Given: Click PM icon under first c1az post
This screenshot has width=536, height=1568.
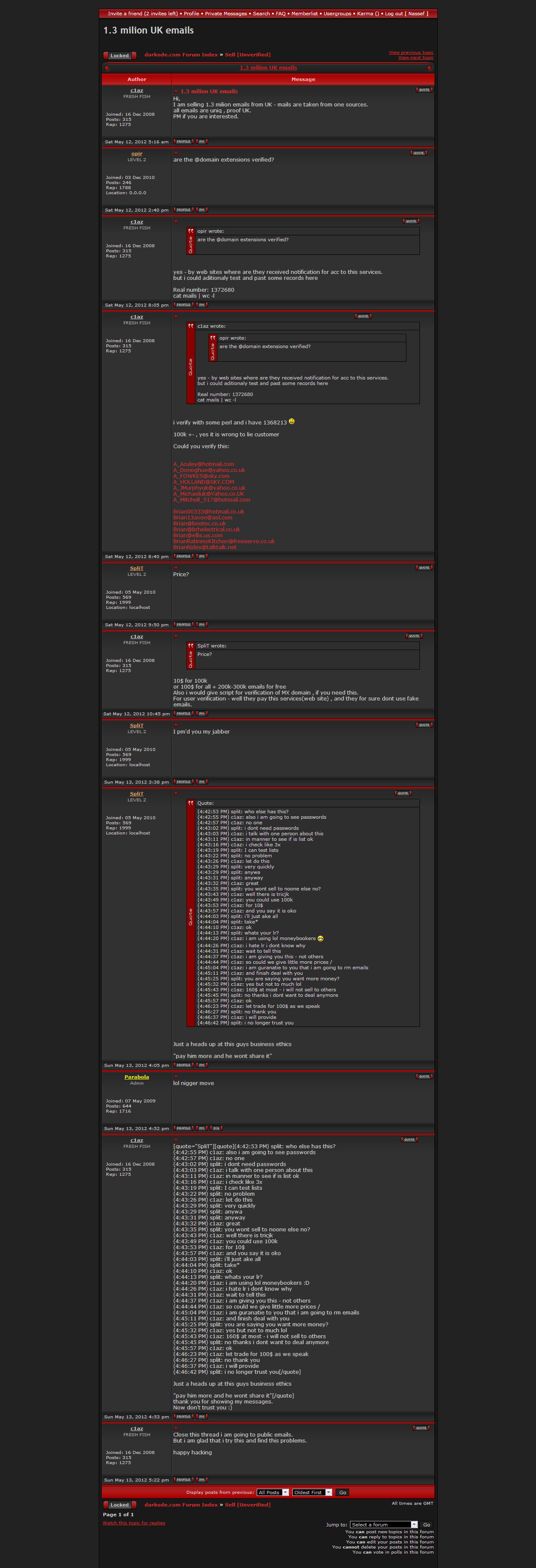Looking at the screenshot, I should [x=202, y=142].
